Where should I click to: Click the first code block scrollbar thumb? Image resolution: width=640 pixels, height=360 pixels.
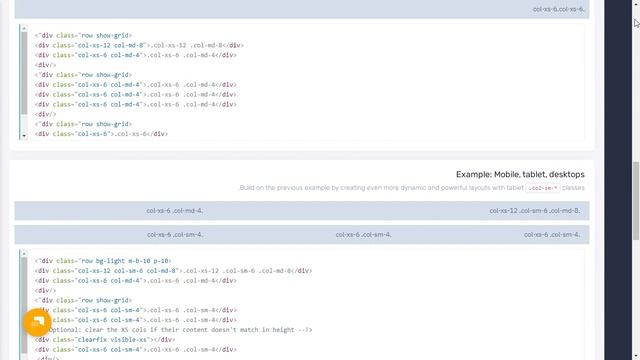24,73
